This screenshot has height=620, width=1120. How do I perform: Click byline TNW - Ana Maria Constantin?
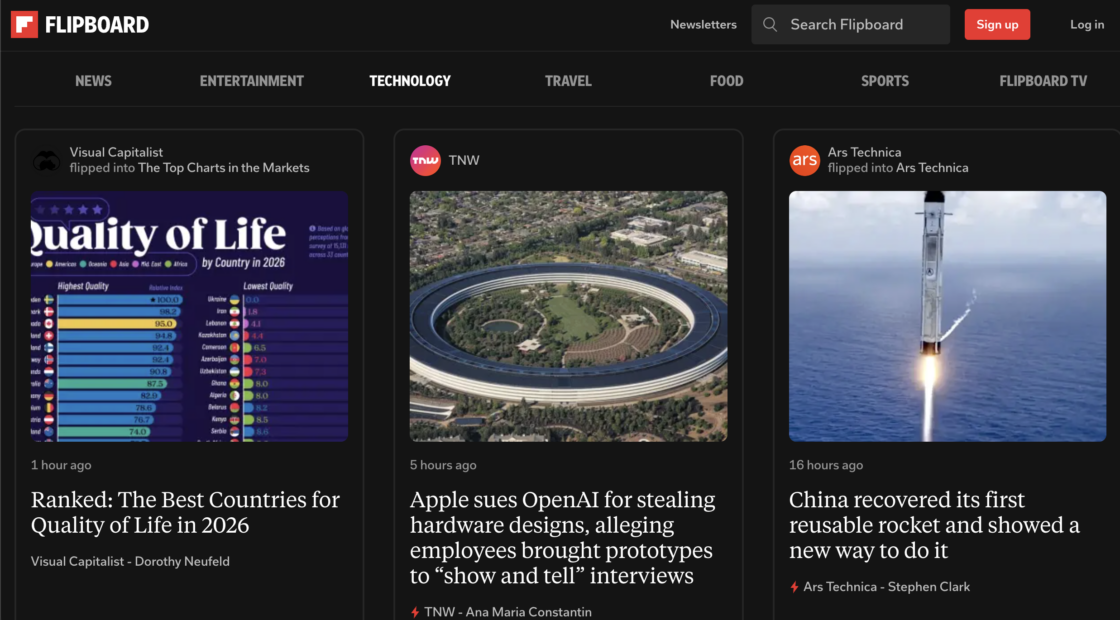pos(508,612)
